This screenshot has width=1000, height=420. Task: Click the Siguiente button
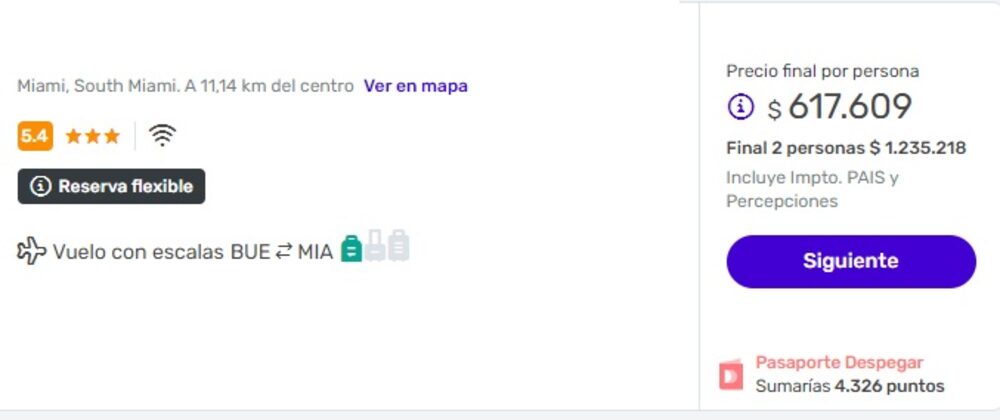851,261
